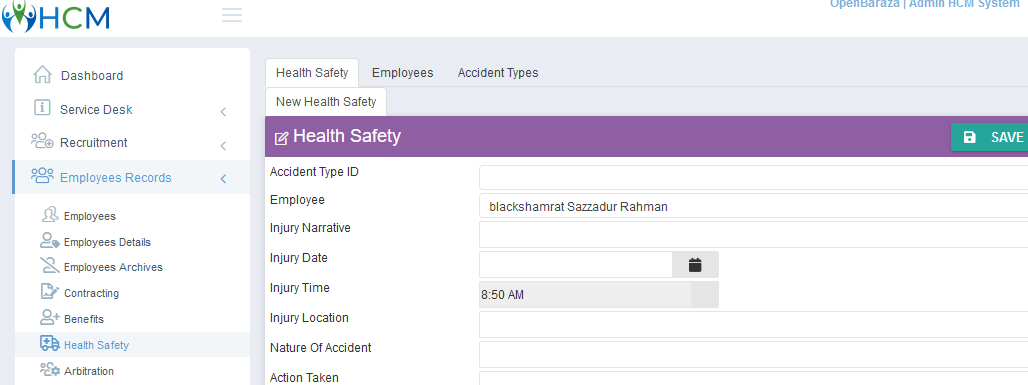Open the Employee dropdown field
This screenshot has height=385, width=1028.
pos(753,206)
